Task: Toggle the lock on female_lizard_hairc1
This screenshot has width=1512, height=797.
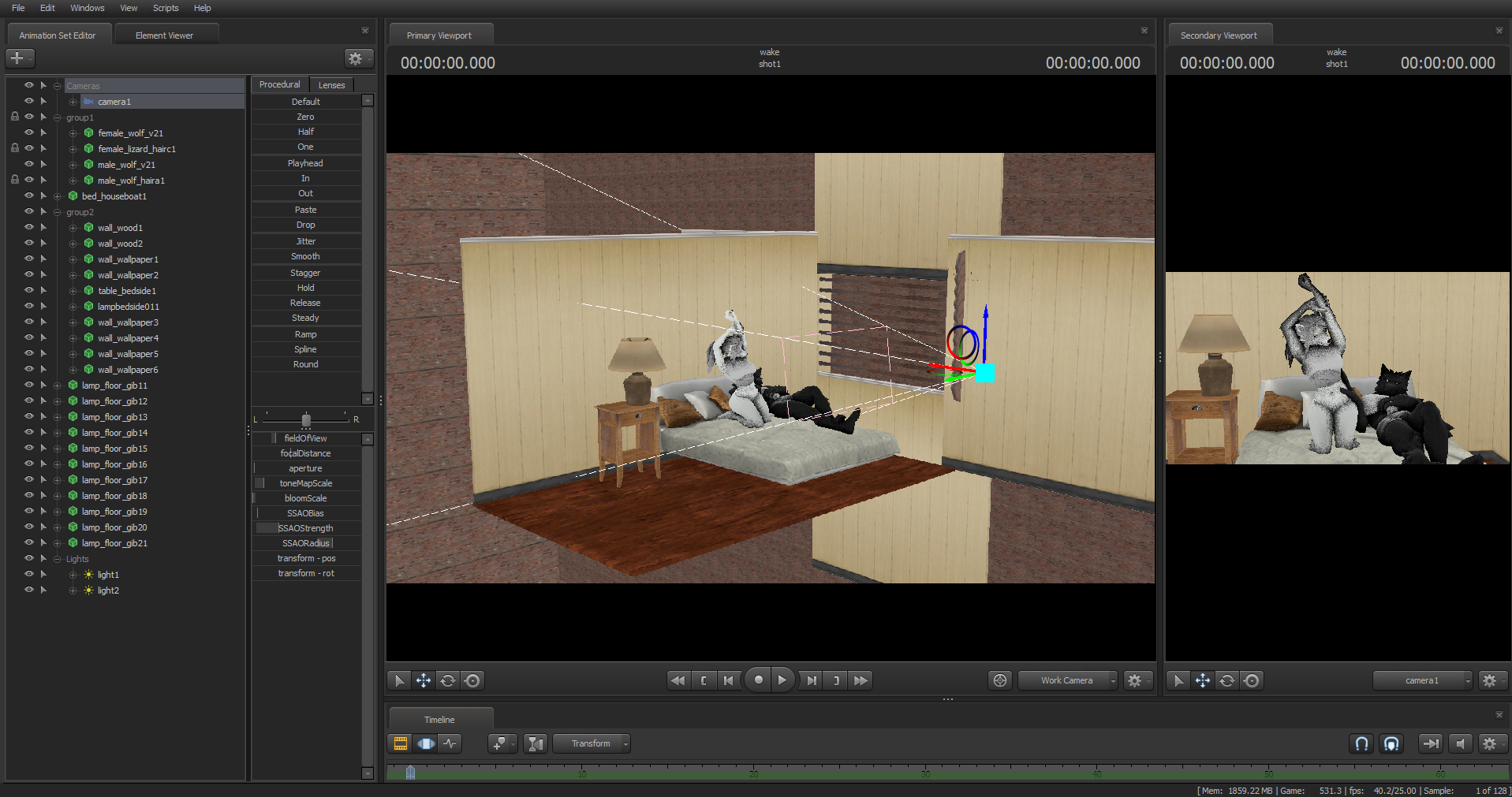Action: click(14, 148)
